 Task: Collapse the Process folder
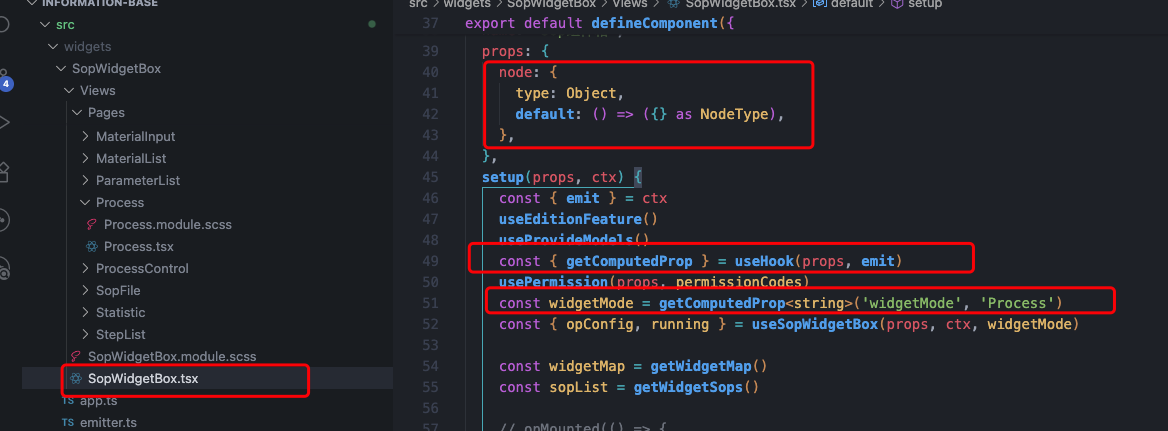pyautogui.click(x=85, y=203)
